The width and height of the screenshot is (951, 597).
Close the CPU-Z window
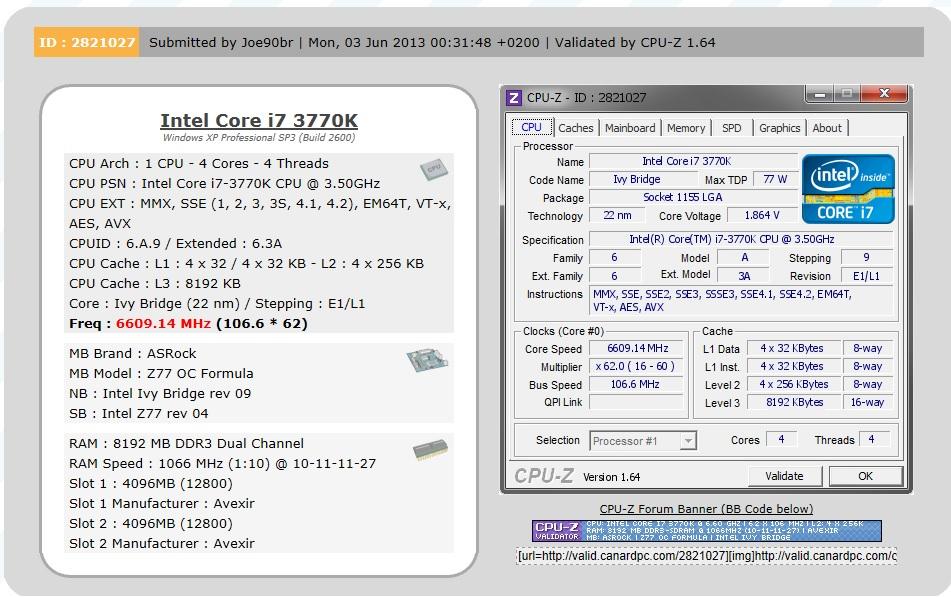point(884,93)
